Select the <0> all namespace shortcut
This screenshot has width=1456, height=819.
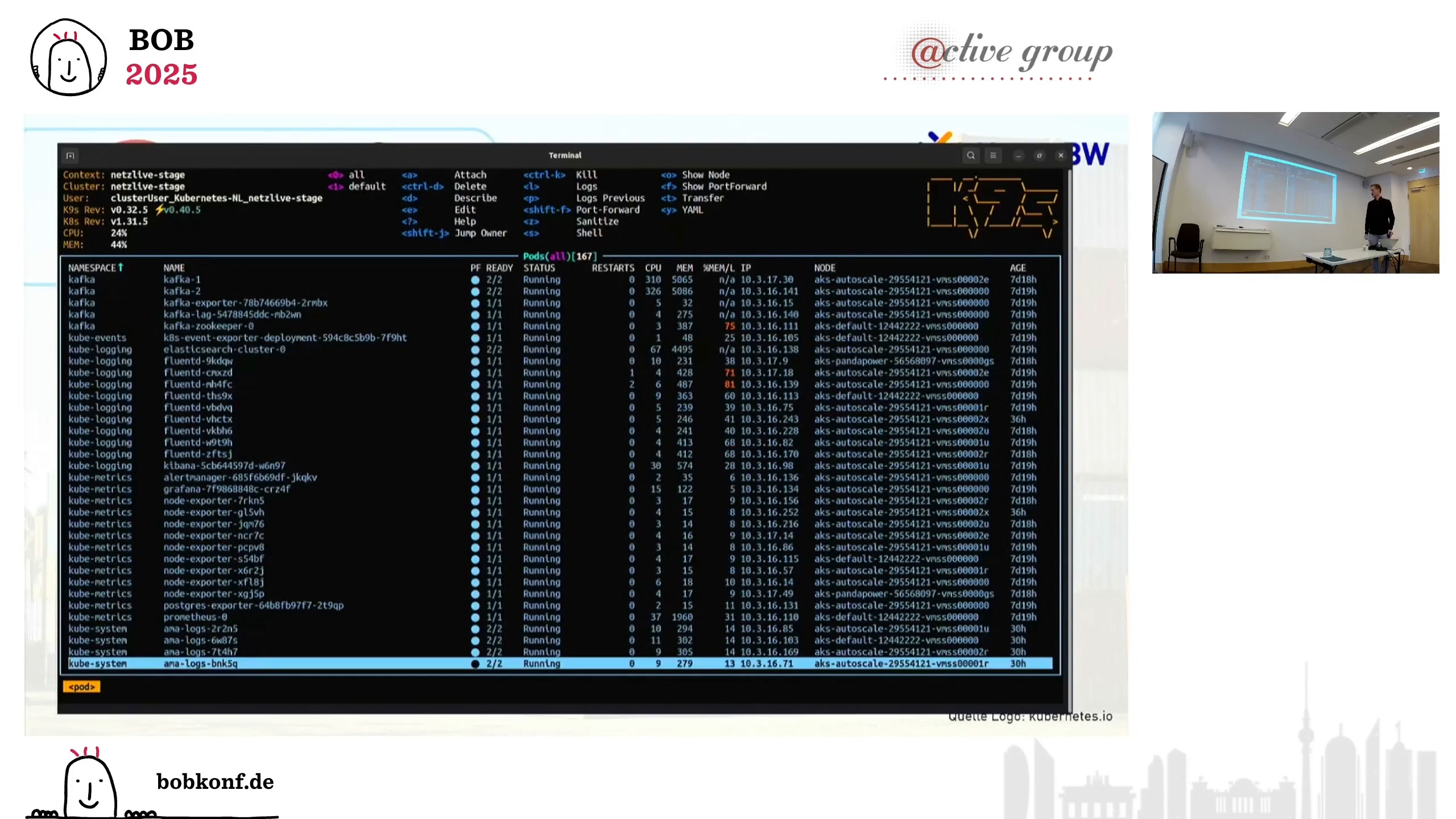coord(346,175)
